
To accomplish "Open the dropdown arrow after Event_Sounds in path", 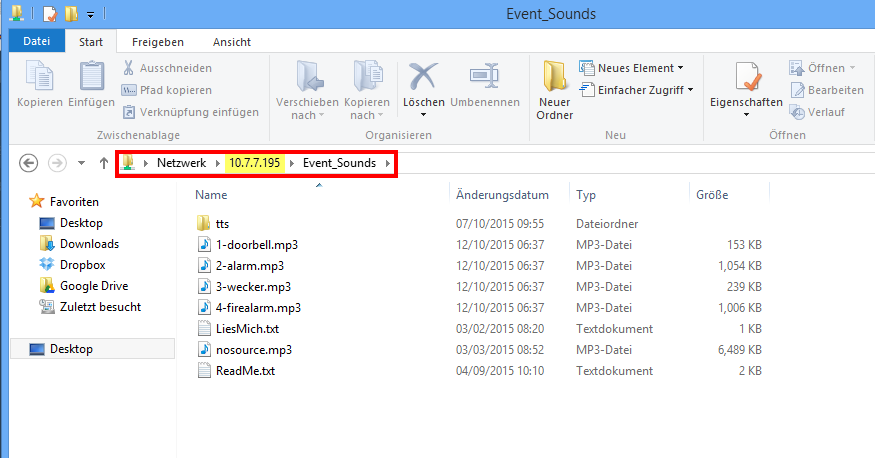I will click(386, 163).
